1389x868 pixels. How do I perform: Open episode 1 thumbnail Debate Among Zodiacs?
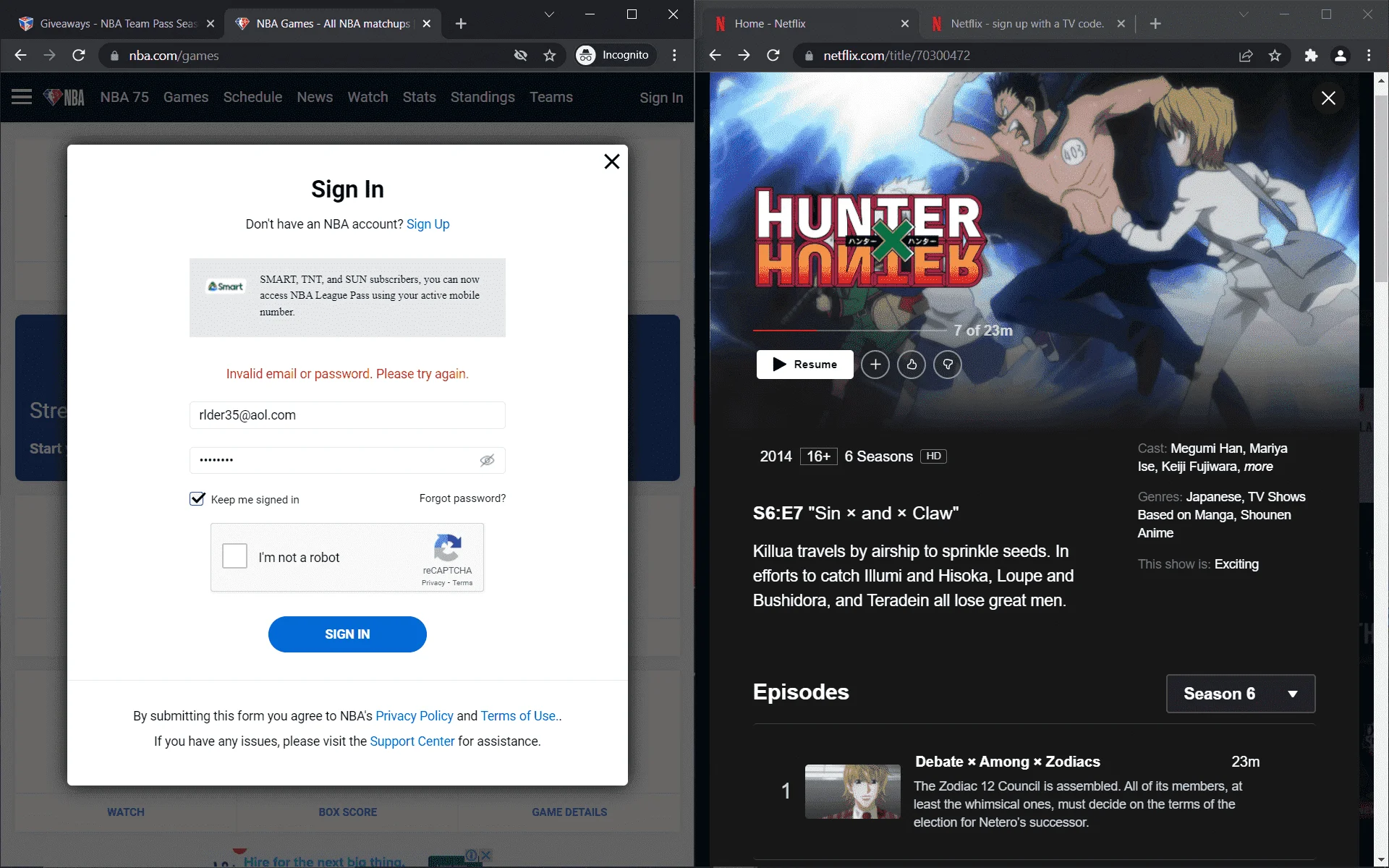(853, 791)
